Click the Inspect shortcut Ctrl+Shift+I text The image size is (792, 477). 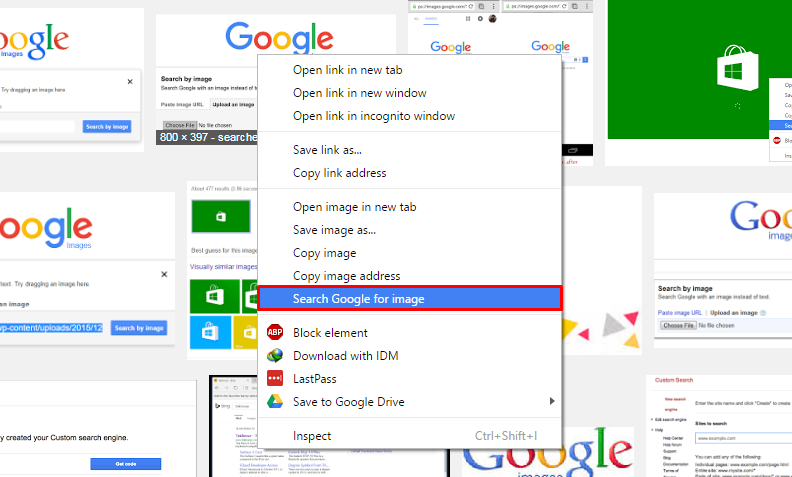click(506, 436)
